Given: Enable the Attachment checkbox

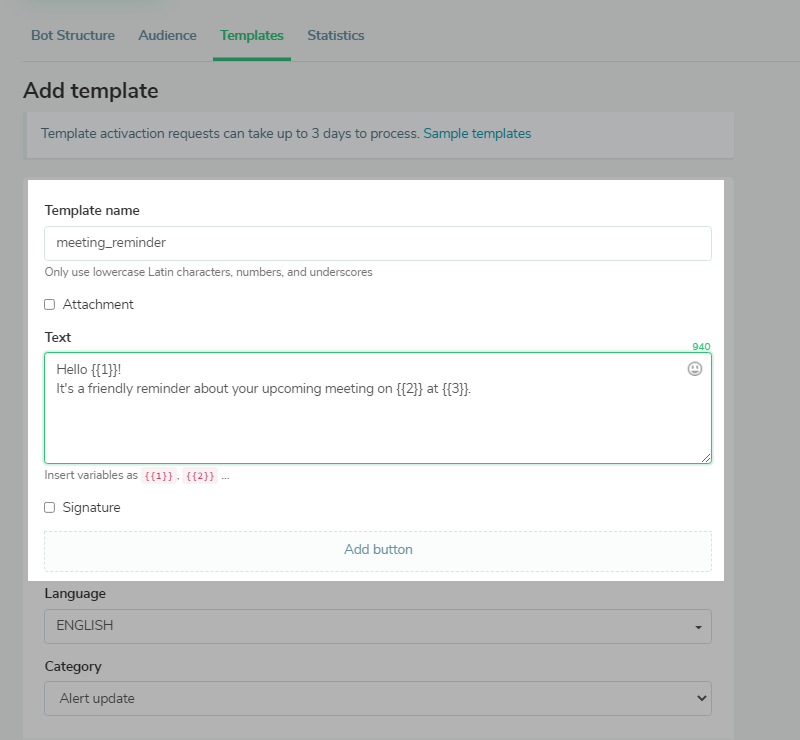Looking at the screenshot, I should click(x=50, y=305).
